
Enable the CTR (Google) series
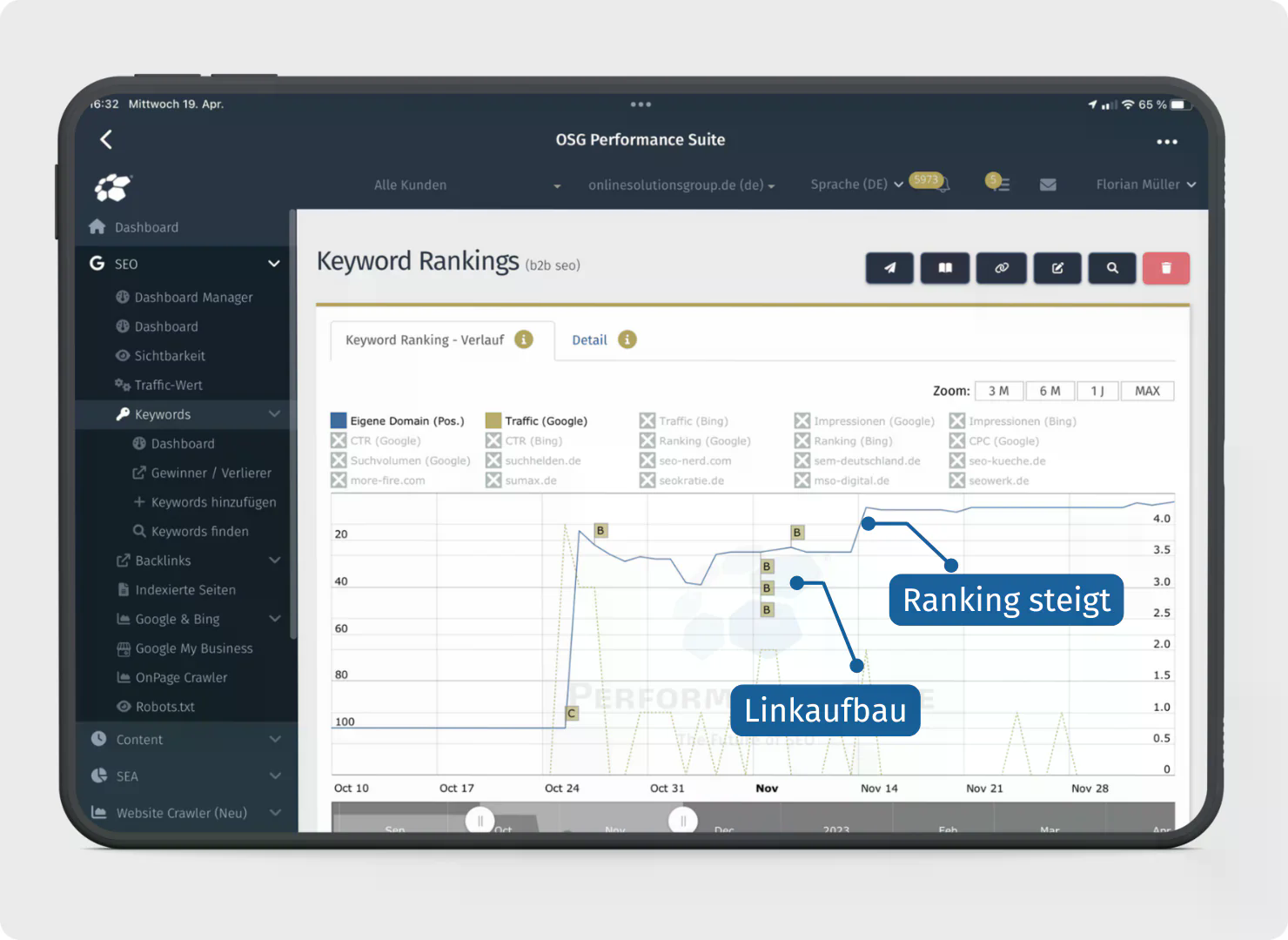[x=339, y=440]
